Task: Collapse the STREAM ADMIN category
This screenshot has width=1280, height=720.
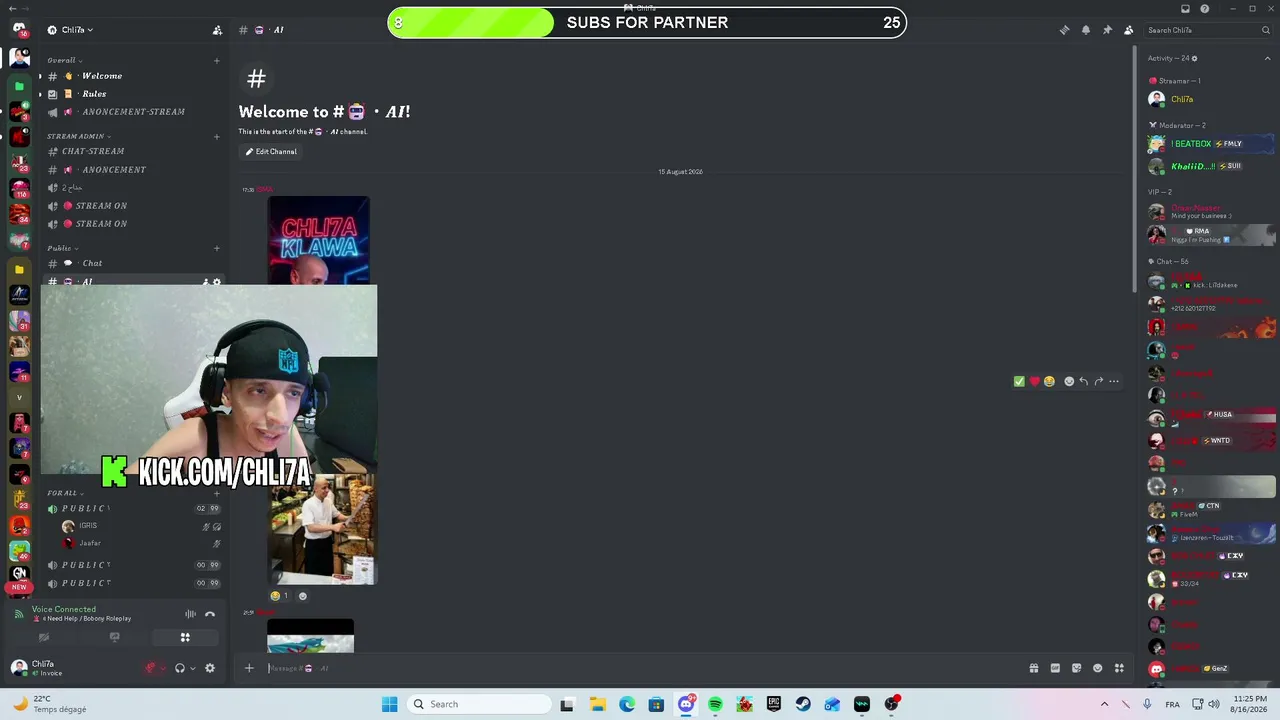Action: click(x=78, y=136)
